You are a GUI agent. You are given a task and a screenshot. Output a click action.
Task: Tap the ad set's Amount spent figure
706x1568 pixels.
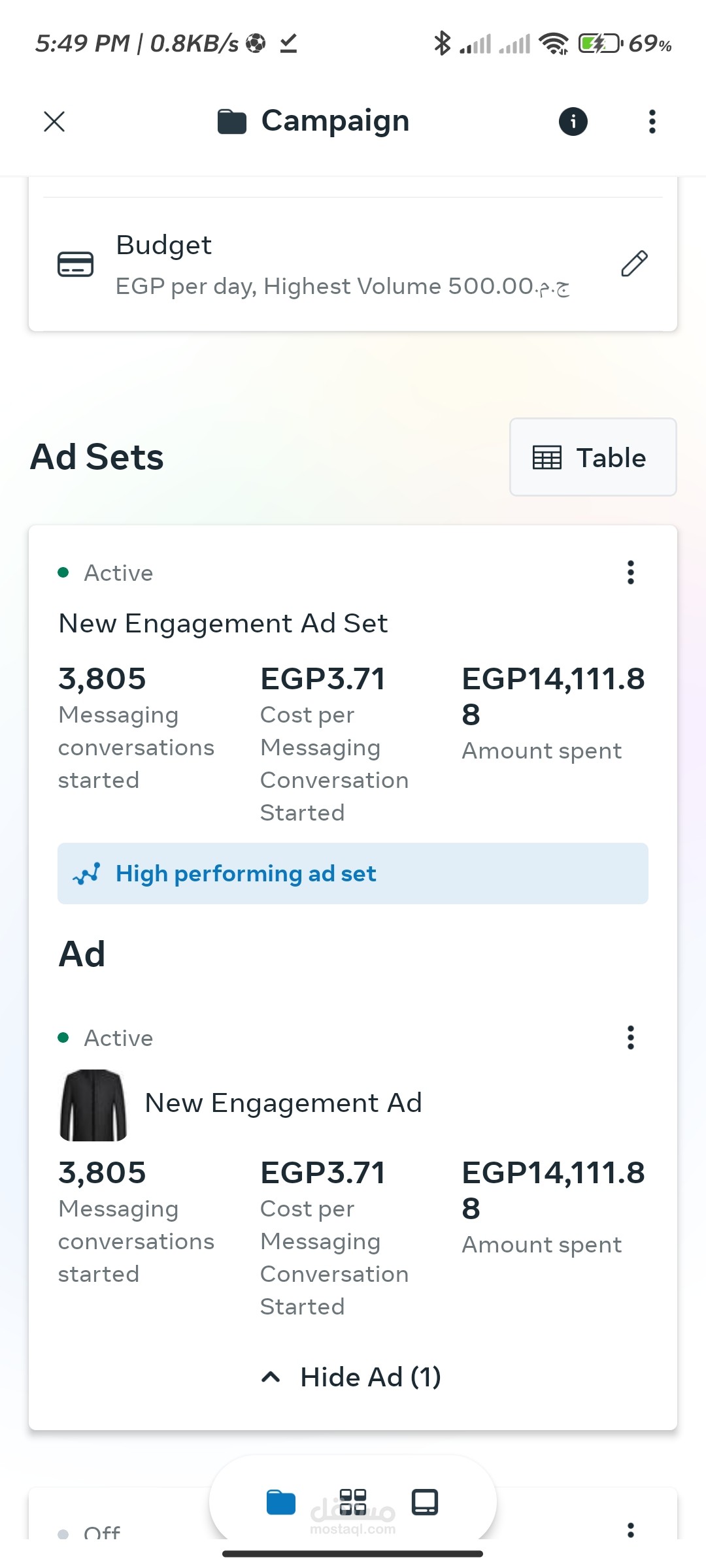553,696
